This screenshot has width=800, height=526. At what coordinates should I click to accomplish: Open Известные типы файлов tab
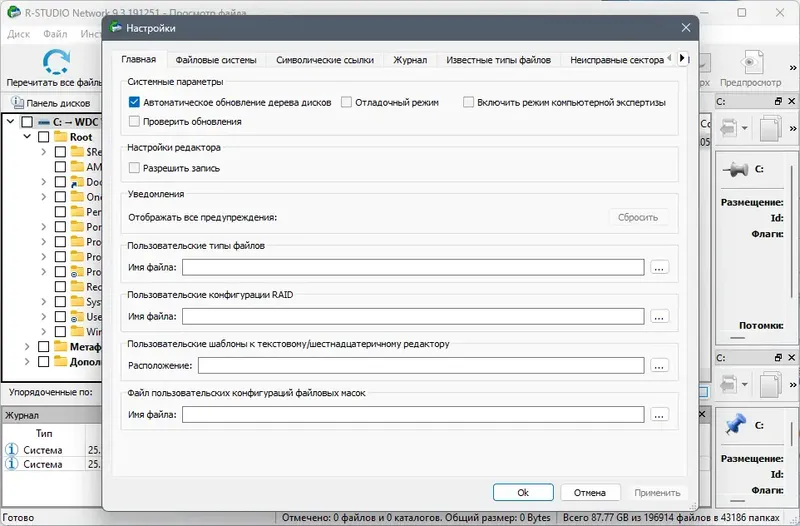498,60
